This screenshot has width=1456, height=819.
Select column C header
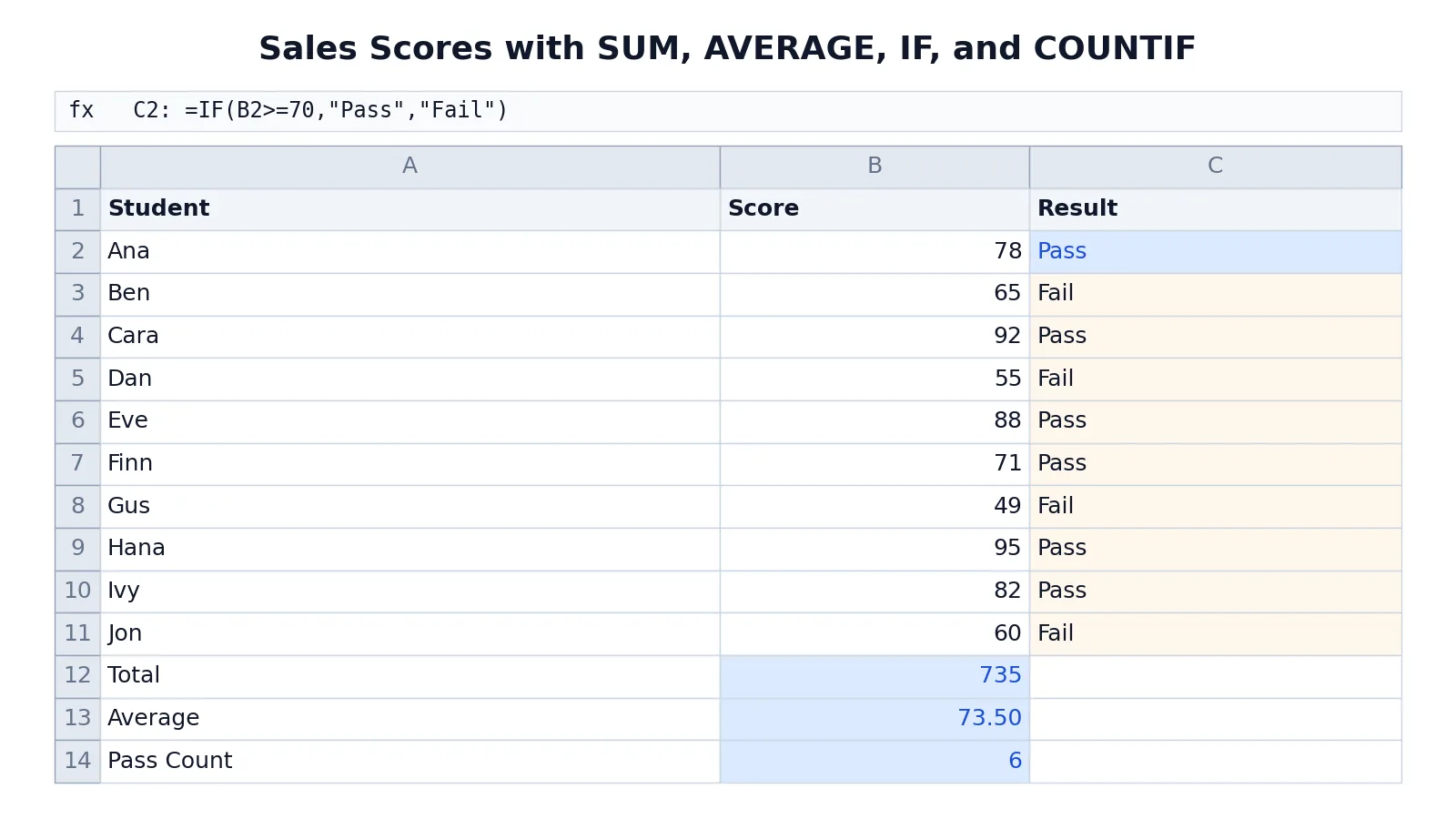click(1216, 167)
